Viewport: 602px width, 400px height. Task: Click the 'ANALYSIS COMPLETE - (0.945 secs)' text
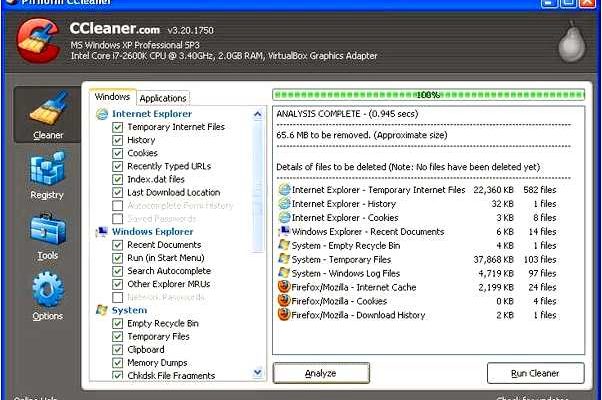(347, 114)
